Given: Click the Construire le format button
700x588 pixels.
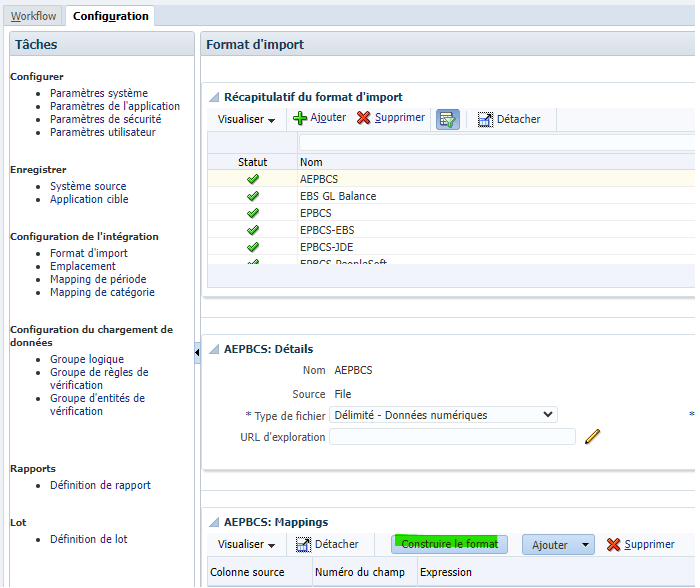Looking at the screenshot, I should tap(449, 544).
